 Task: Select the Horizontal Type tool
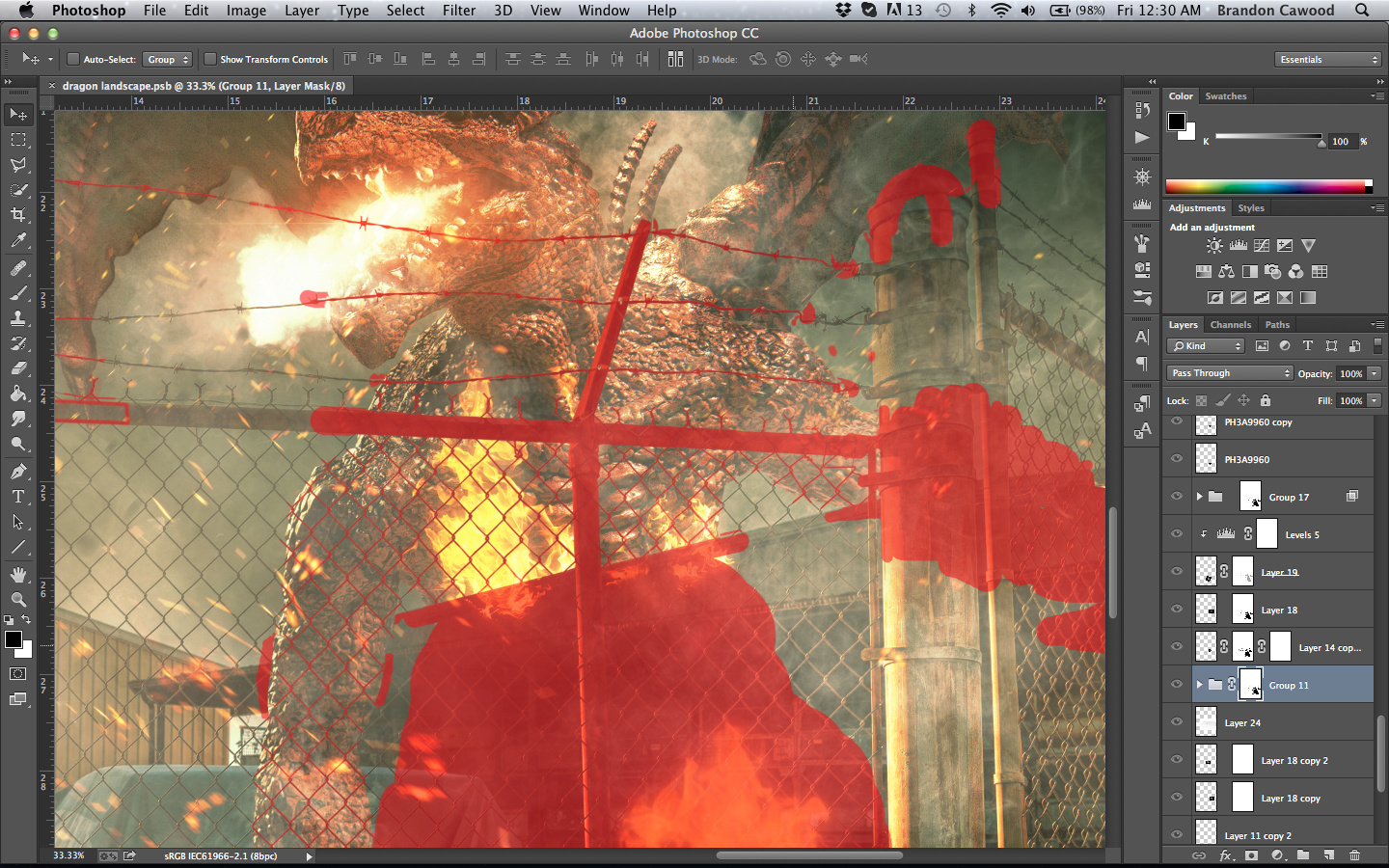[18, 497]
